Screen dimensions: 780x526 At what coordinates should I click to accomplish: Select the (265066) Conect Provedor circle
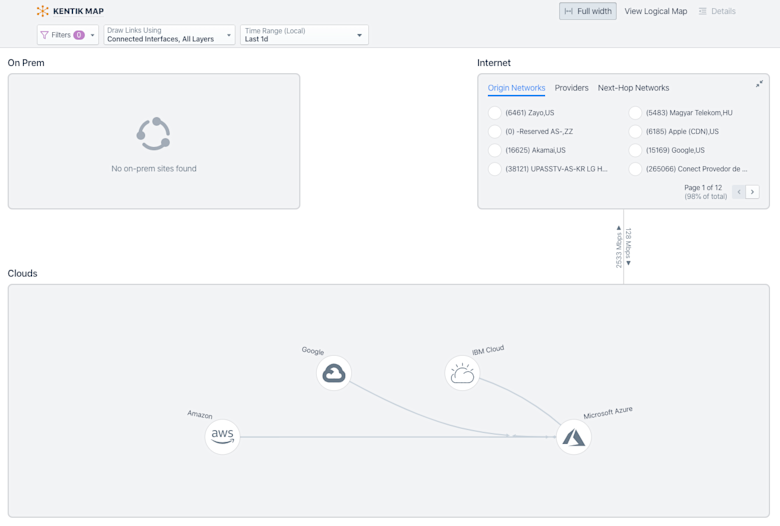pos(635,169)
